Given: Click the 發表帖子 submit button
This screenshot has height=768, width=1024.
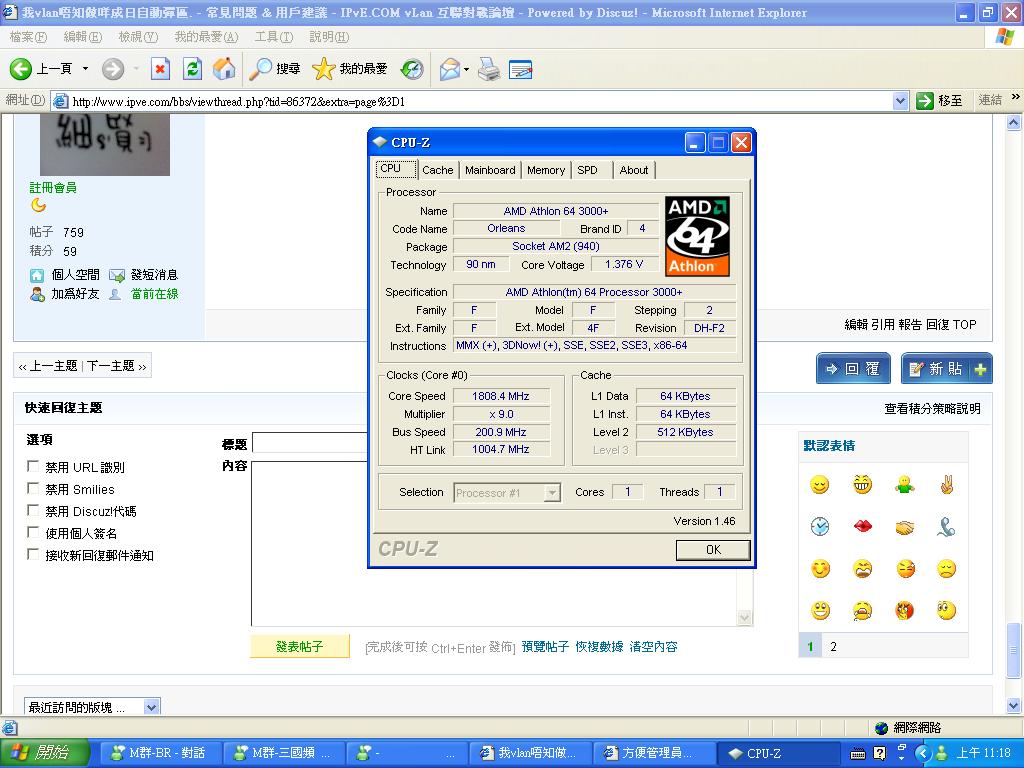Looking at the screenshot, I should tap(299, 647).
